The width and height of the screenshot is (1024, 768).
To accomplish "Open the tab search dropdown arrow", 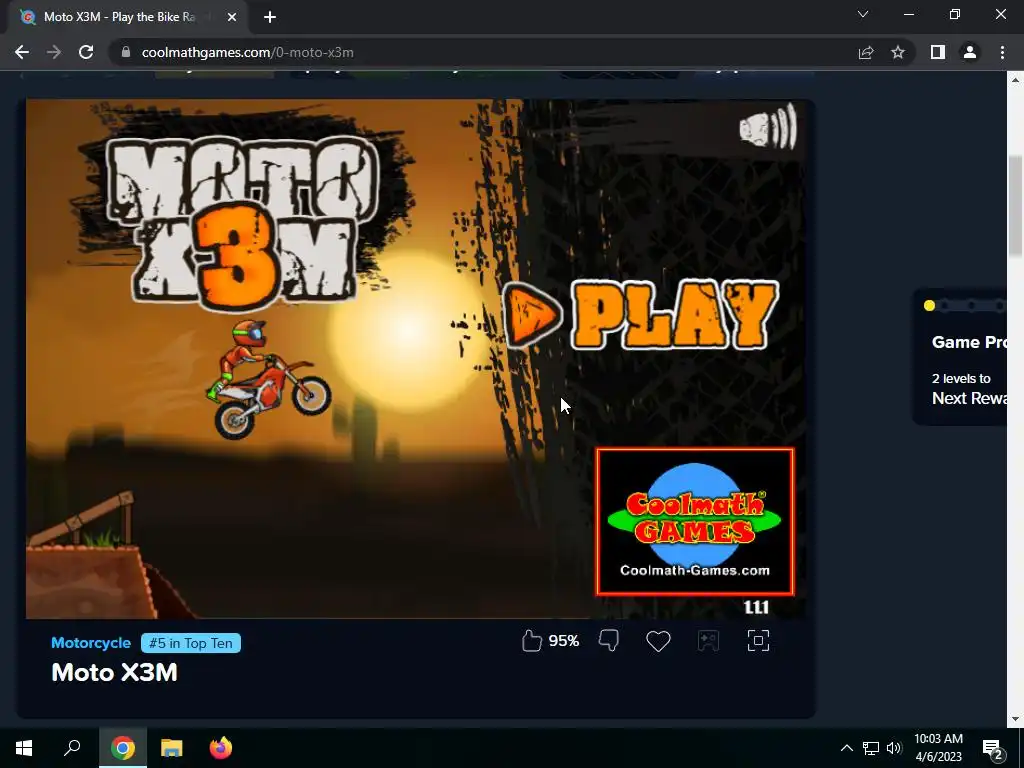I will (x=863, y=14).
